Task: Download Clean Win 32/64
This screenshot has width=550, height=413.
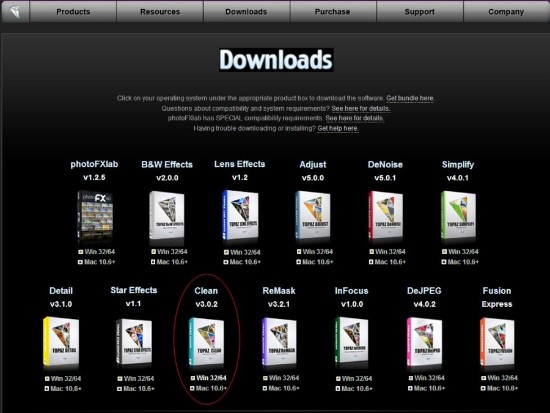Action: tap(208, 378)
